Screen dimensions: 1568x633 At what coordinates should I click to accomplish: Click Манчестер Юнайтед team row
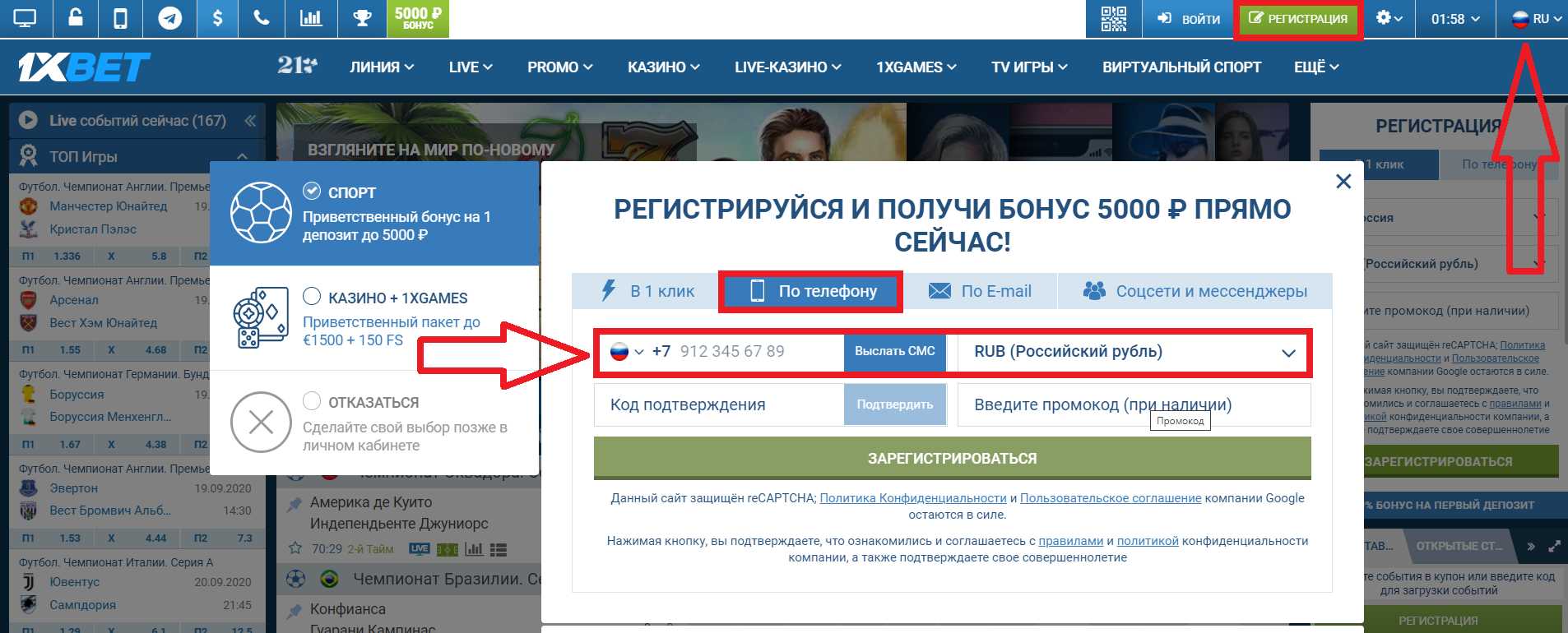coord(108,206)
